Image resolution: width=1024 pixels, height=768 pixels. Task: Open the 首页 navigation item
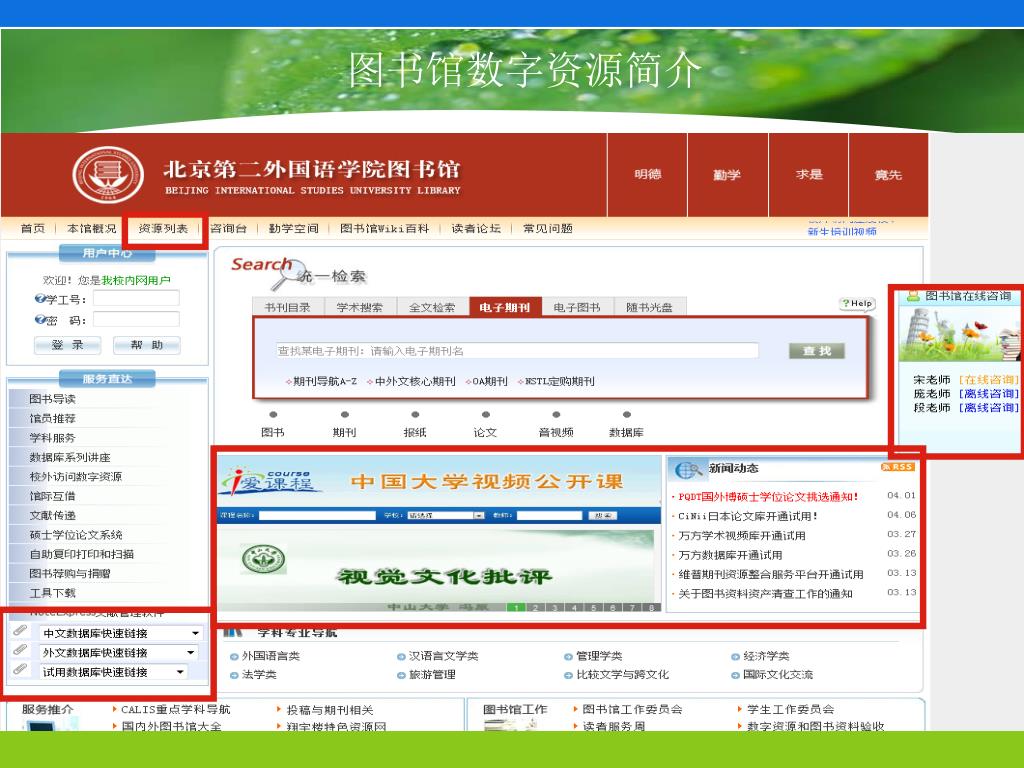(33, 229)
